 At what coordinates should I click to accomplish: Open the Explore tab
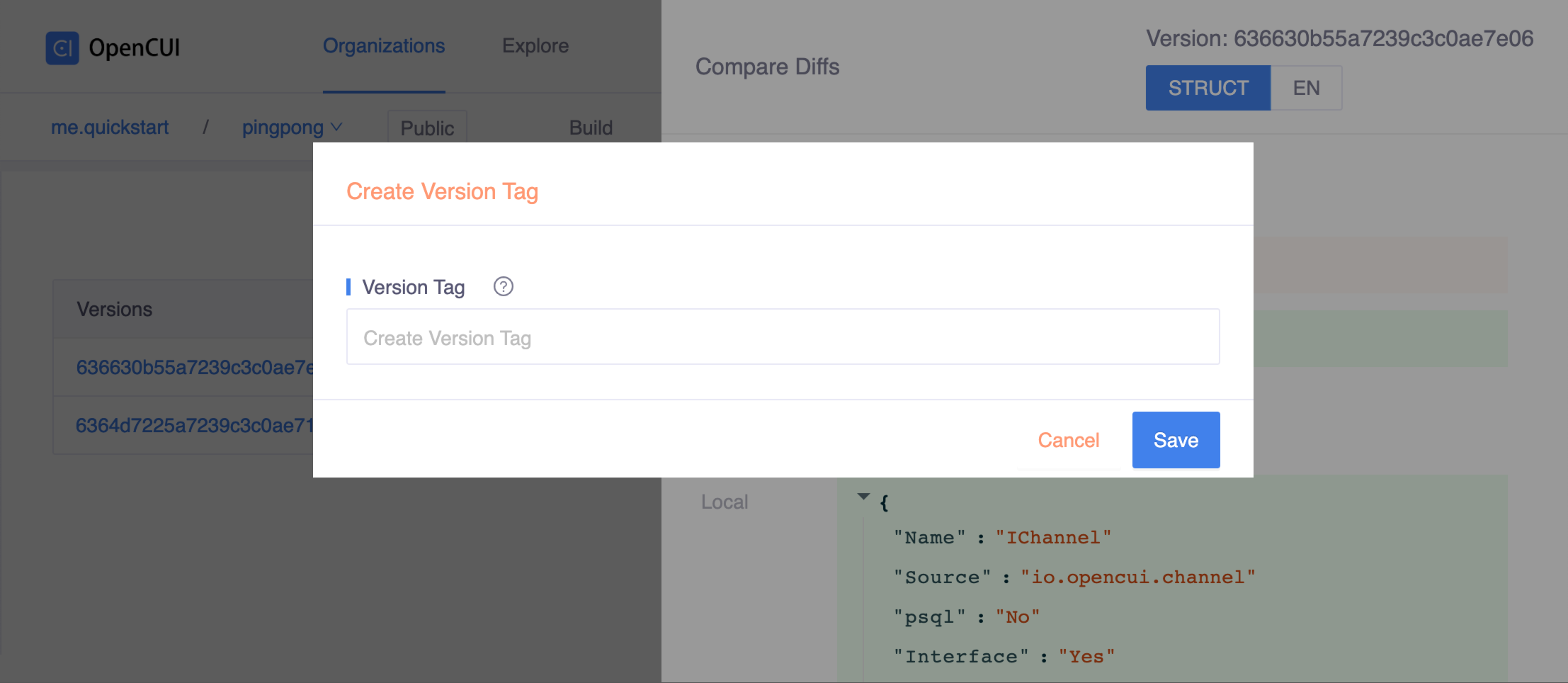click(535, 46)
